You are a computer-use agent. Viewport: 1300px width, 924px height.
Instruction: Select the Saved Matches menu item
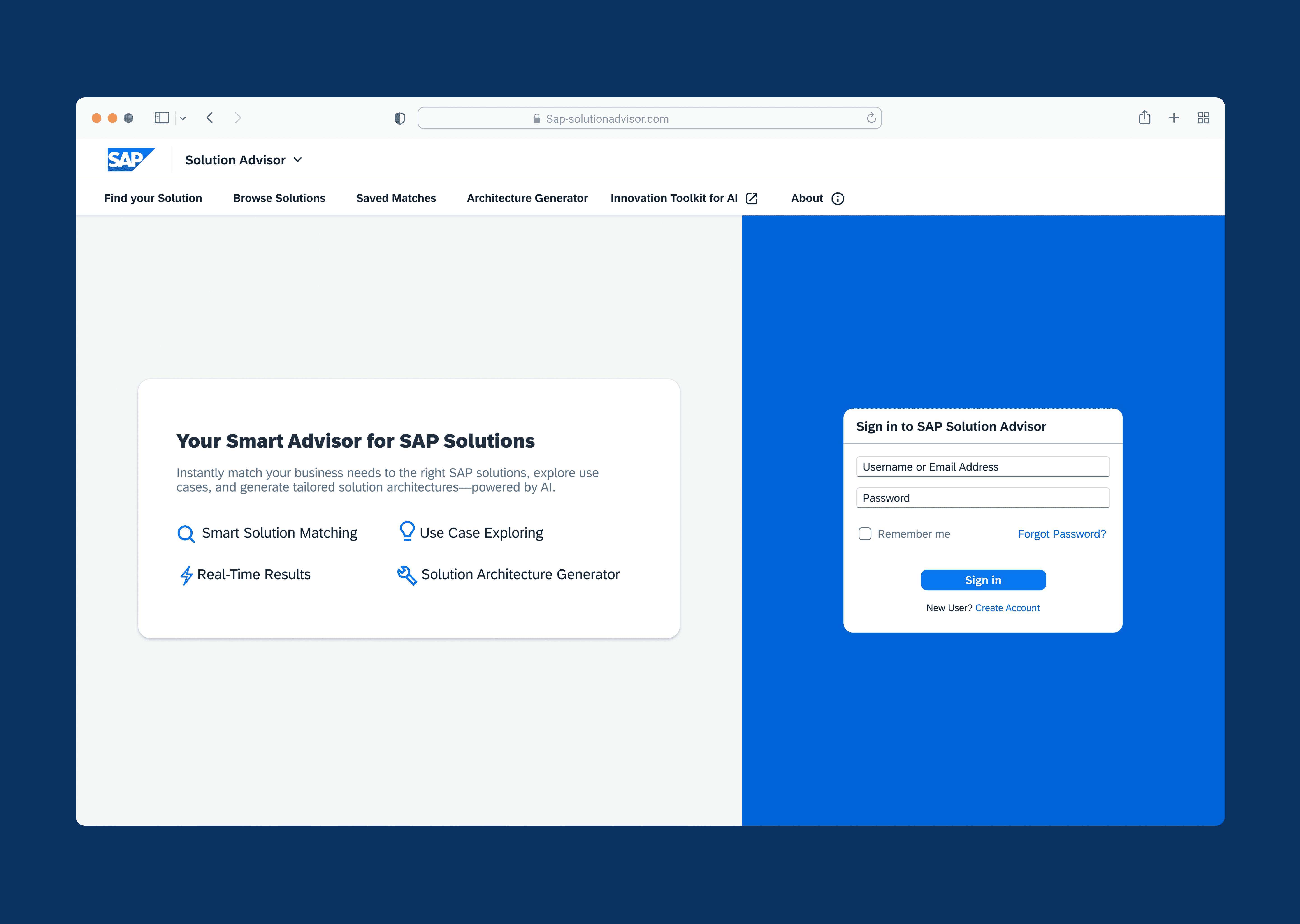point(396,198)
